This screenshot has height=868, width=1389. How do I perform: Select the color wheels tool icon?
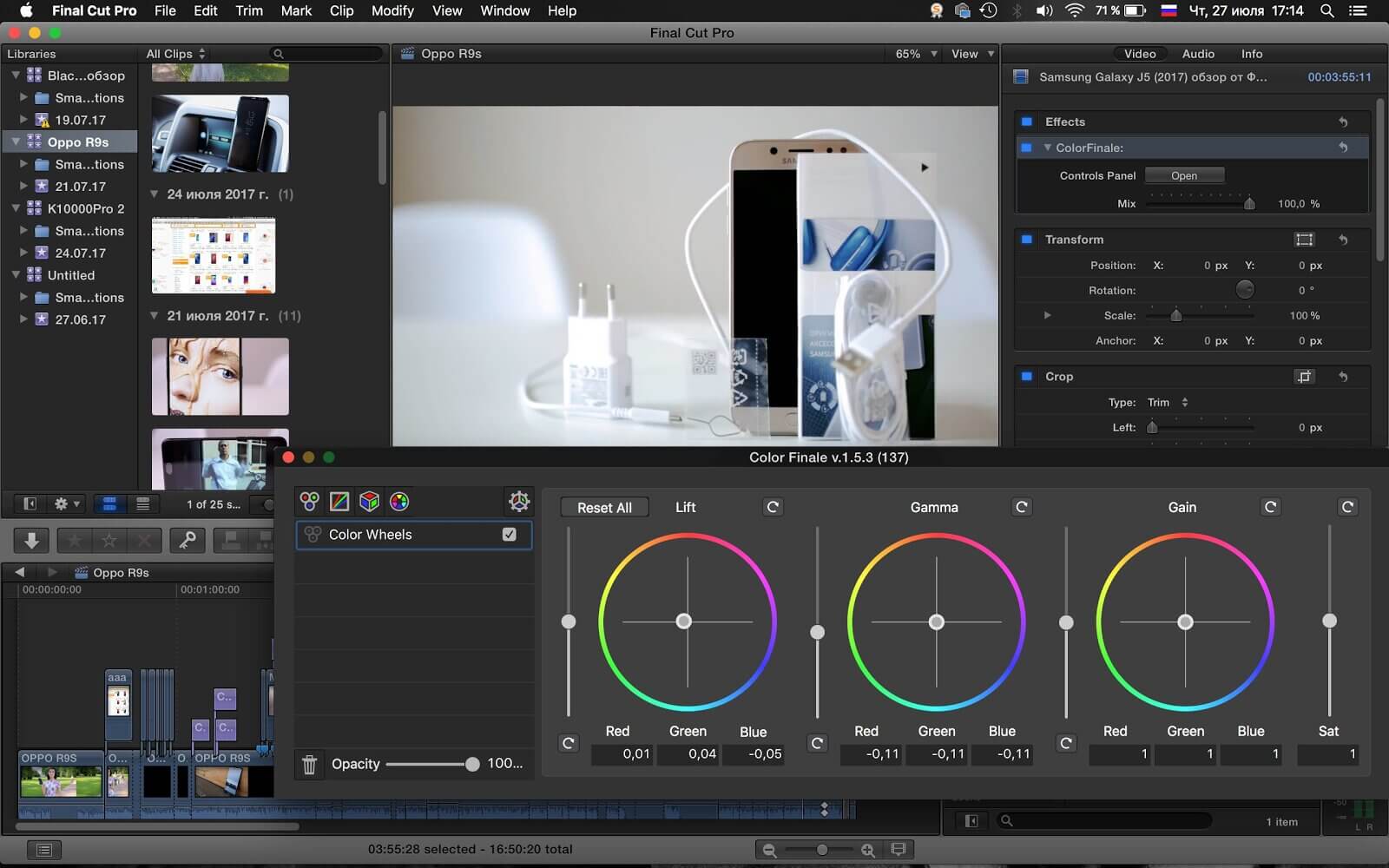310,502
